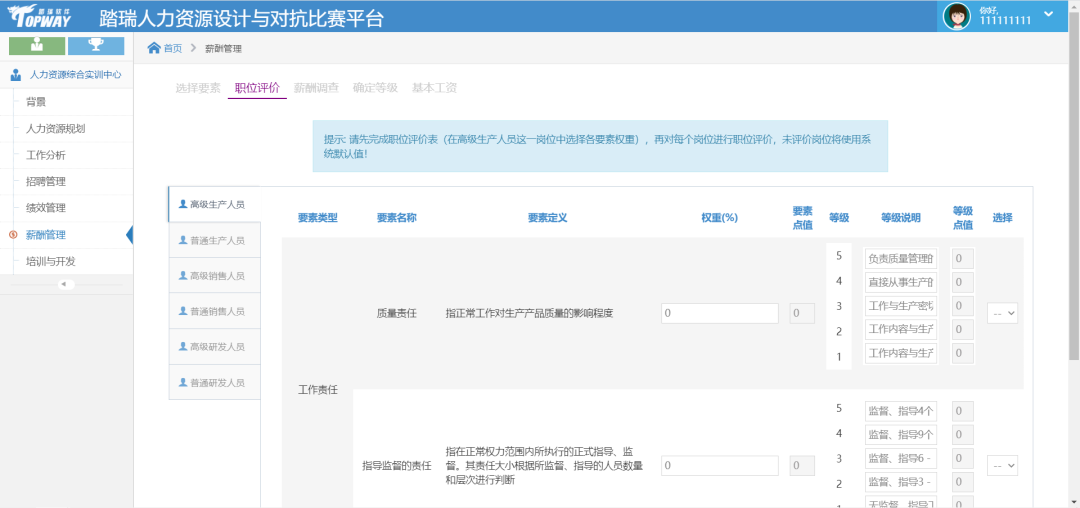Click the blue trophy icon button
This screenshot has height=508, width=1080.
96,45
